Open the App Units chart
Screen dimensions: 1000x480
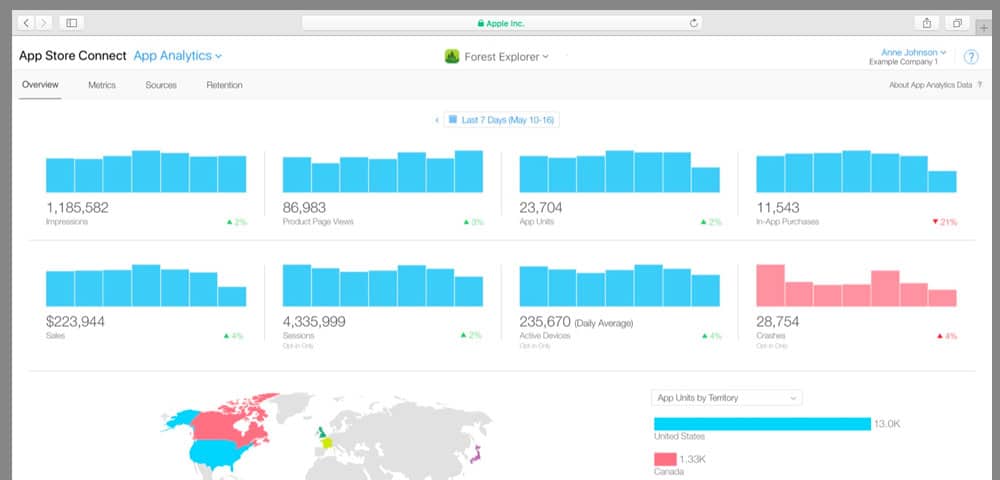(619, 171)
